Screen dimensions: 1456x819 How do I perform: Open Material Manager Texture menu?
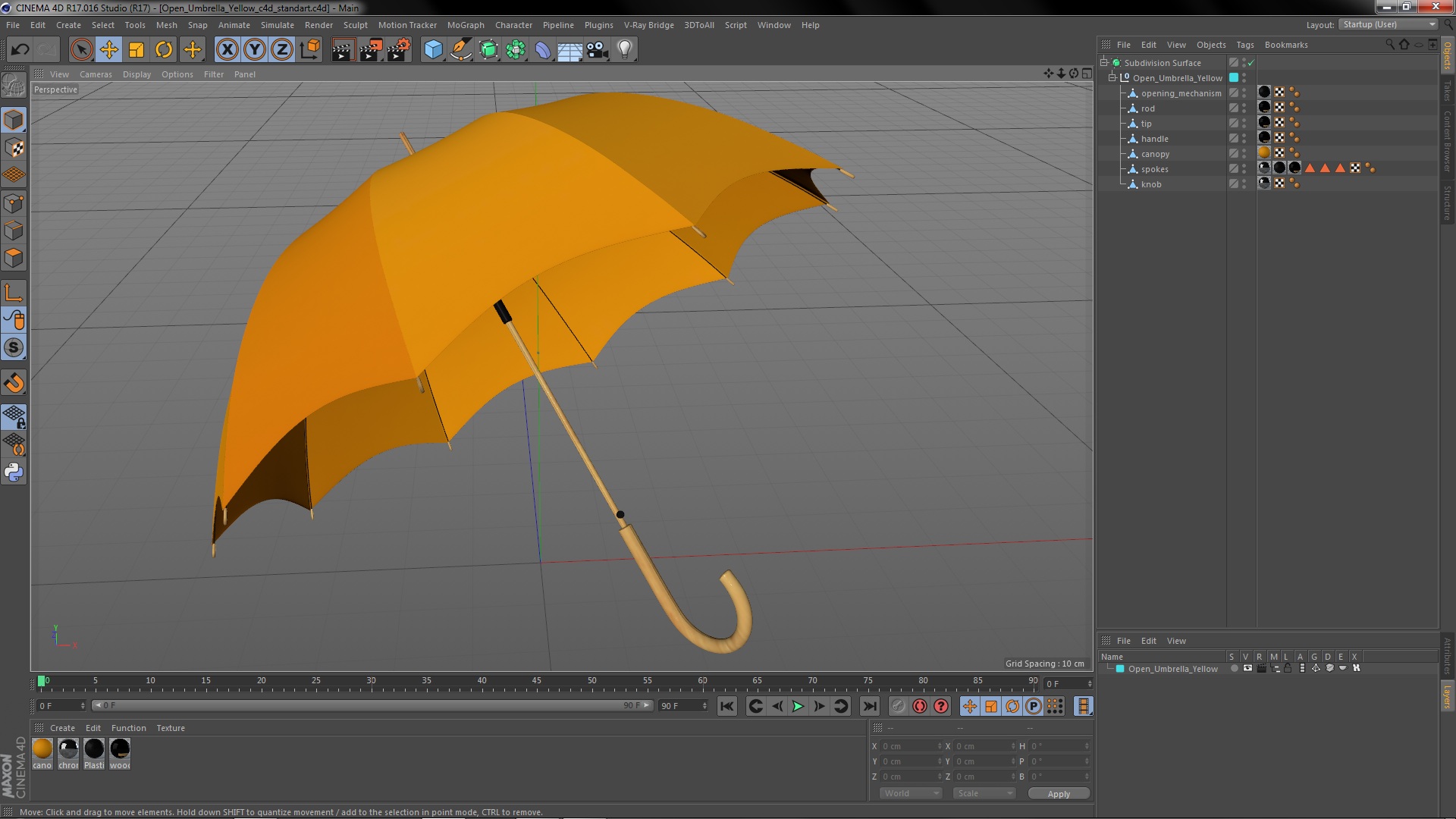[x=171, y=728]
